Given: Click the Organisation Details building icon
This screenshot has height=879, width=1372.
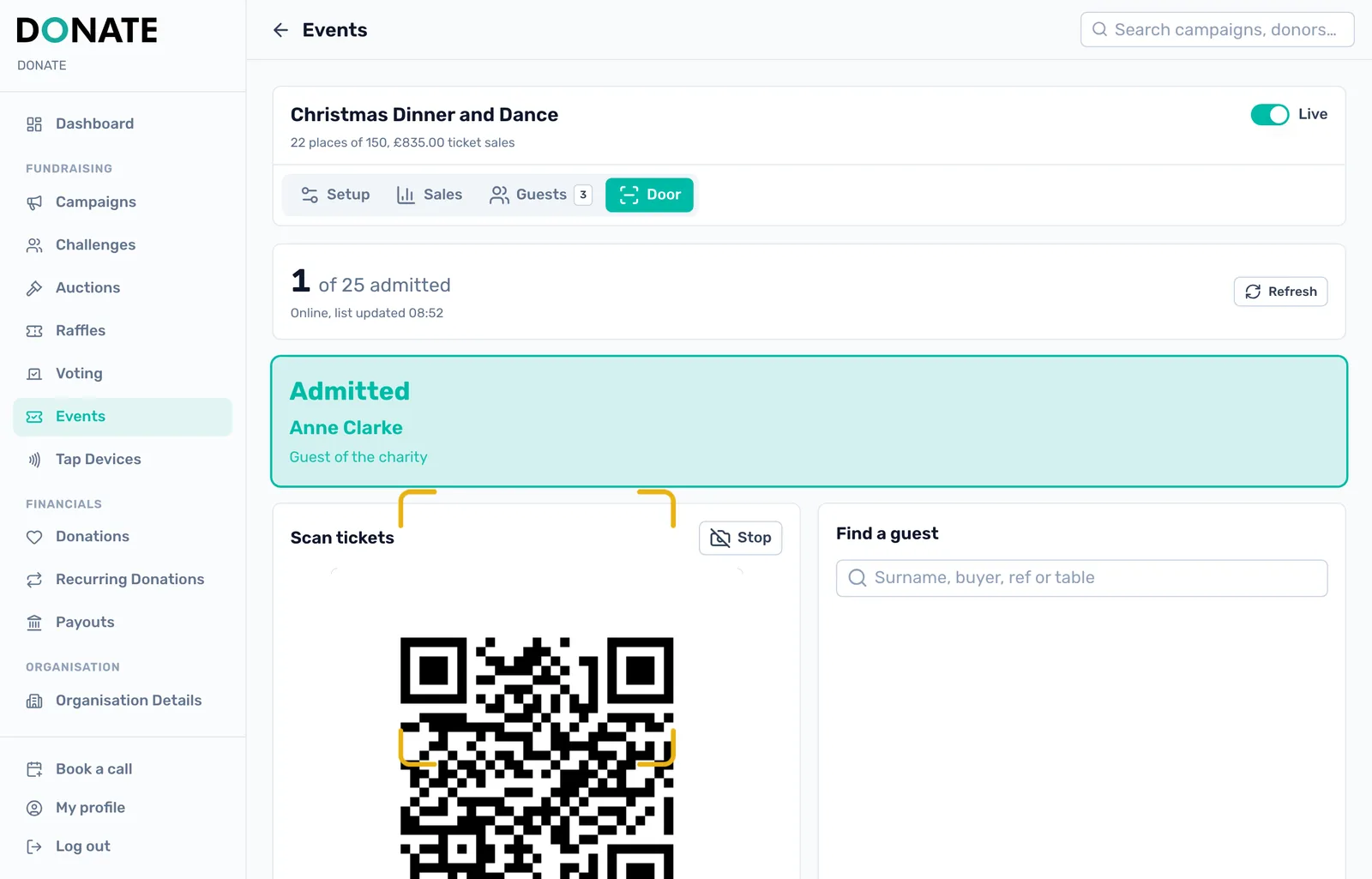Looking at the screenshot, I should [34, 701].
